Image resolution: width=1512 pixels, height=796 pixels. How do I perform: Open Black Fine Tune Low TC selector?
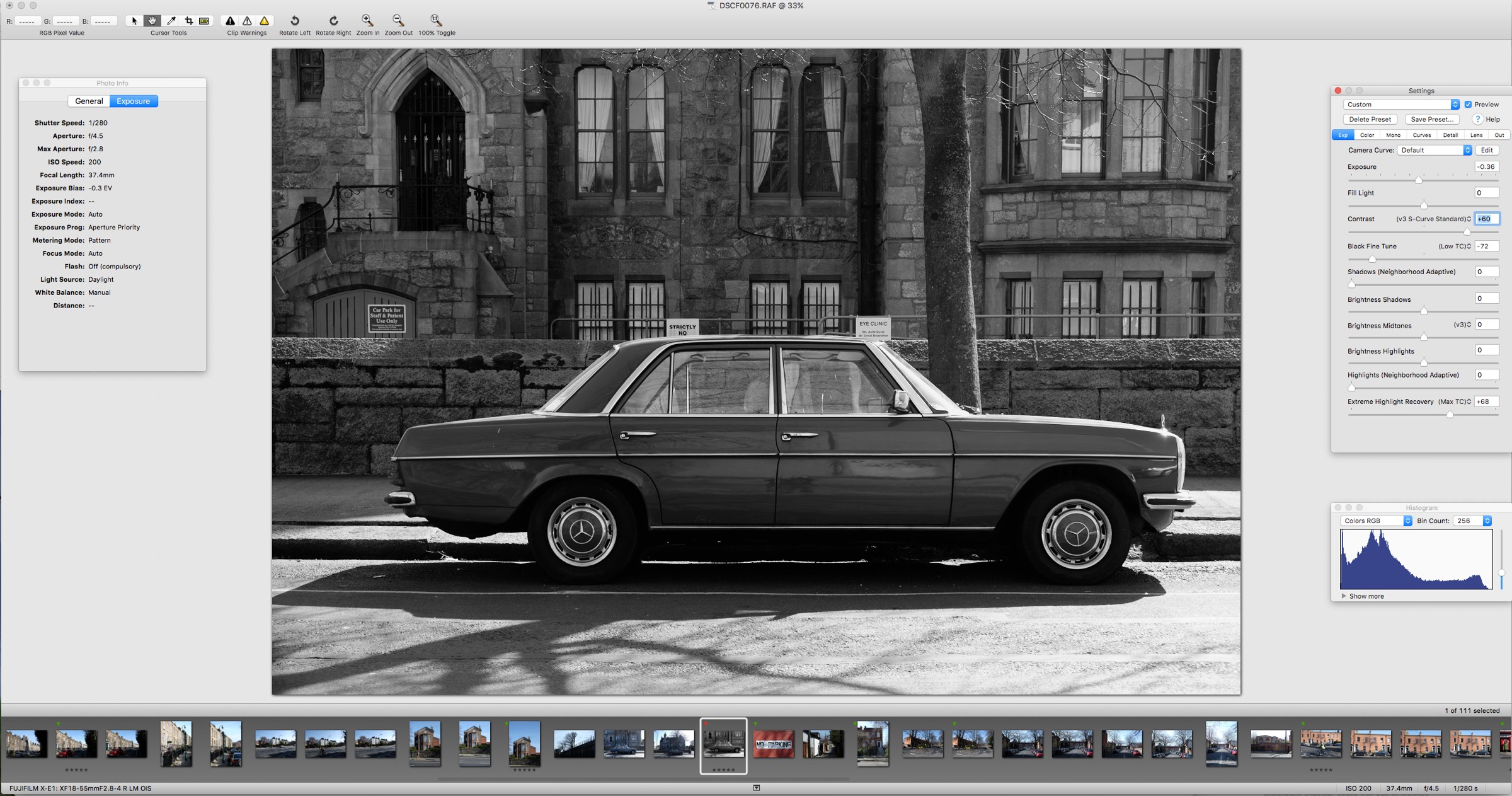tap(1455, 246)
